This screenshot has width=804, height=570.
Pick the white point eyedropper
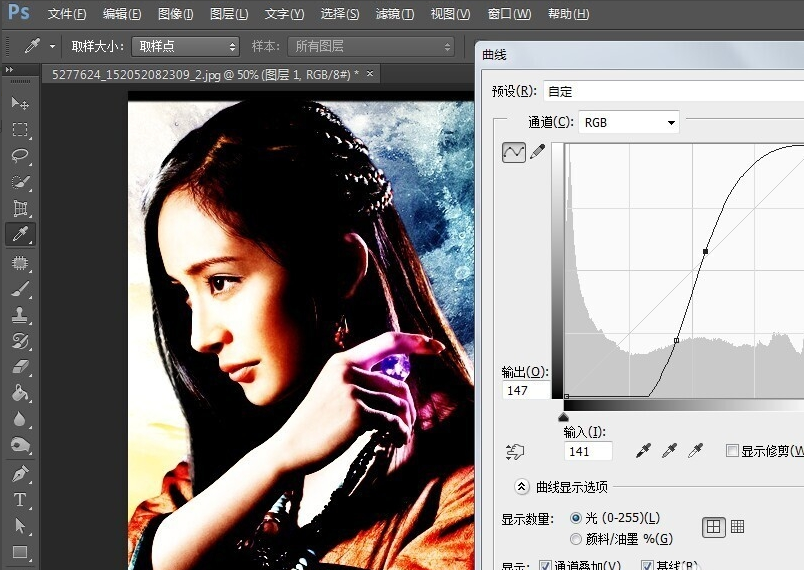click(x=695, y=451)
